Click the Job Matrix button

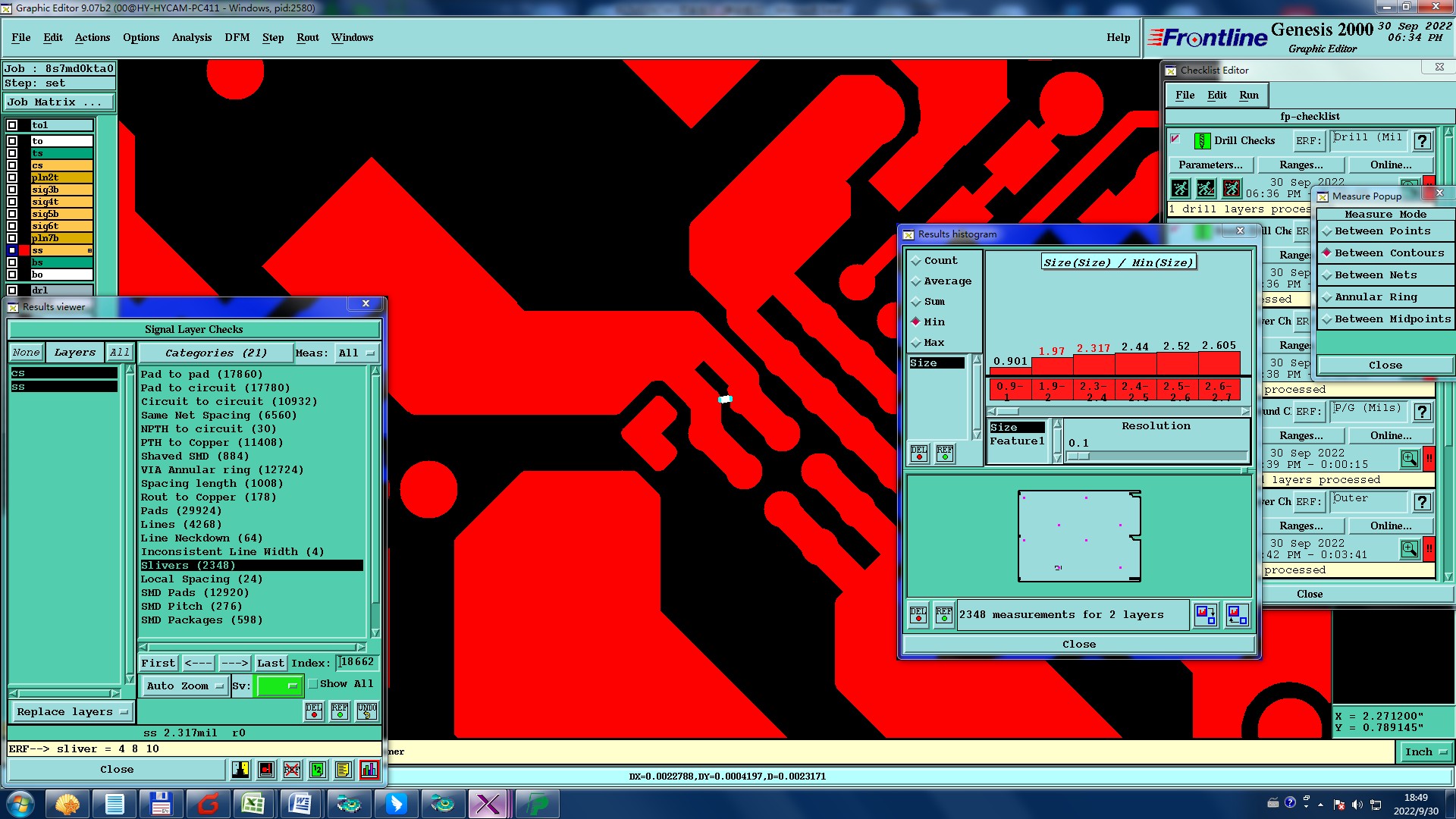click(59, 102)
